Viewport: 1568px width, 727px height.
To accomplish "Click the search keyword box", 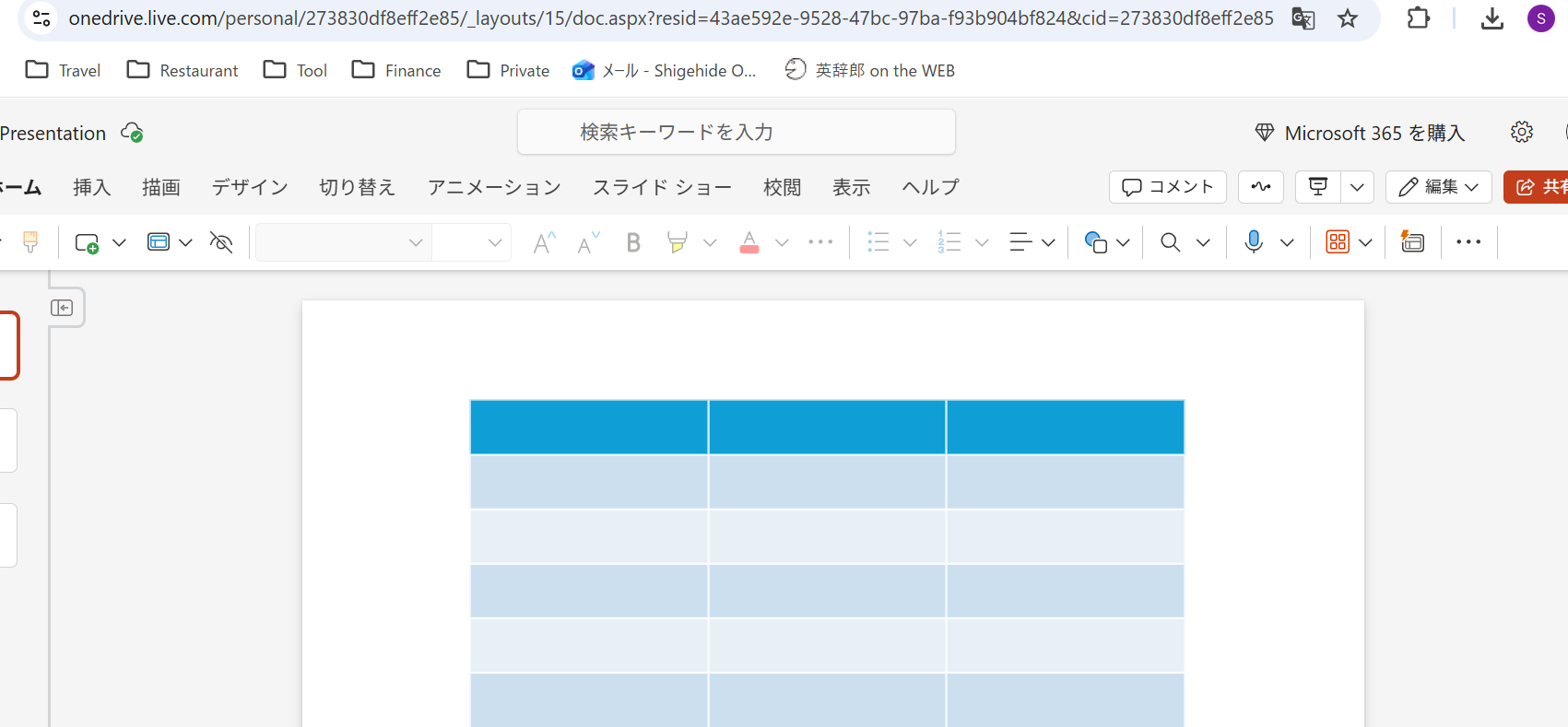I will point(736,132).
